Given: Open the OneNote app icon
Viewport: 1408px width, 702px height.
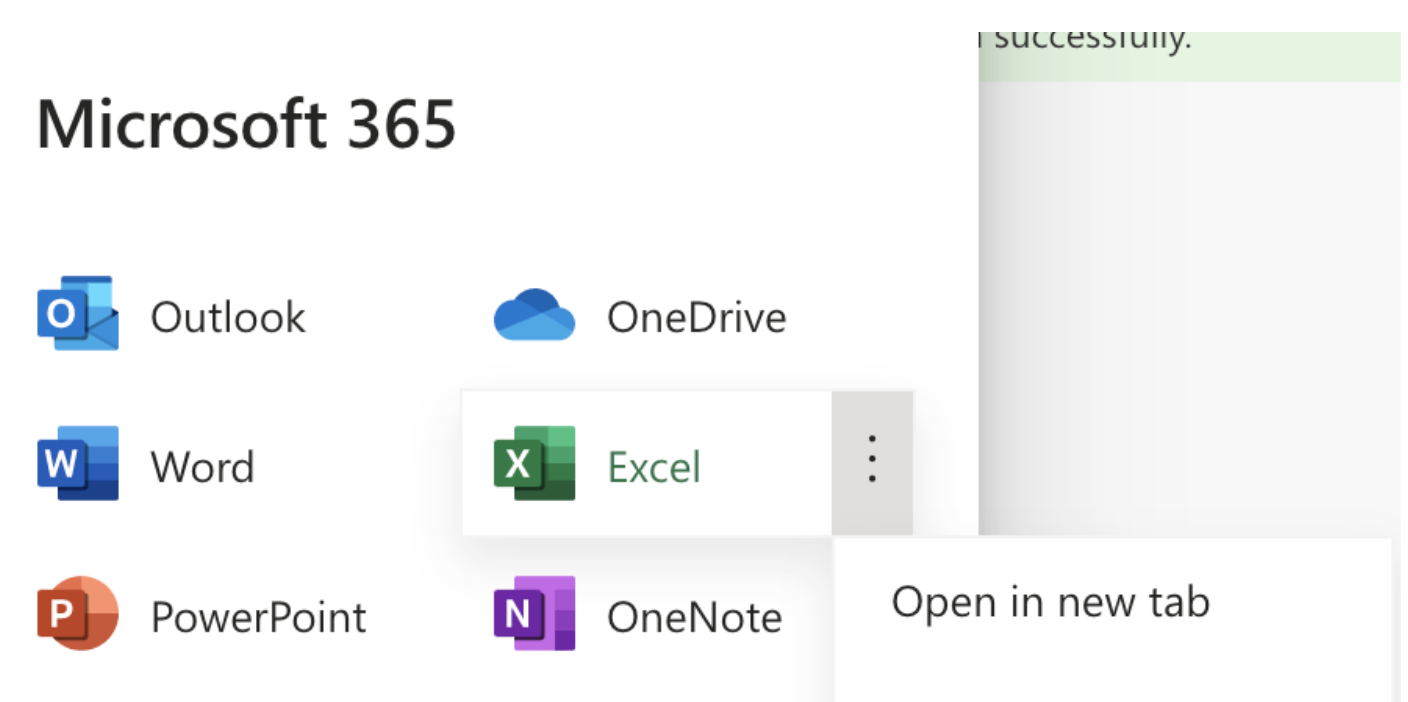Looking at the screenshot, I should pos(535,614).
